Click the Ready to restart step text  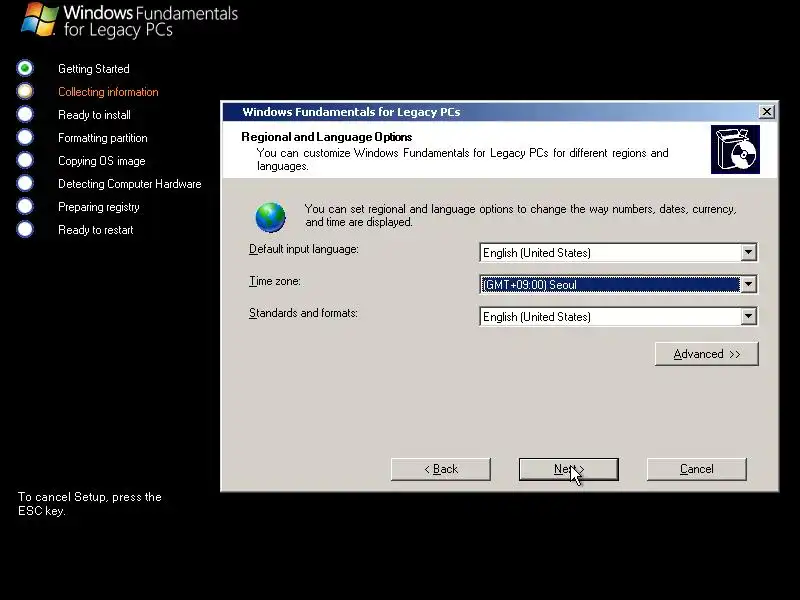tap(95, 230)
